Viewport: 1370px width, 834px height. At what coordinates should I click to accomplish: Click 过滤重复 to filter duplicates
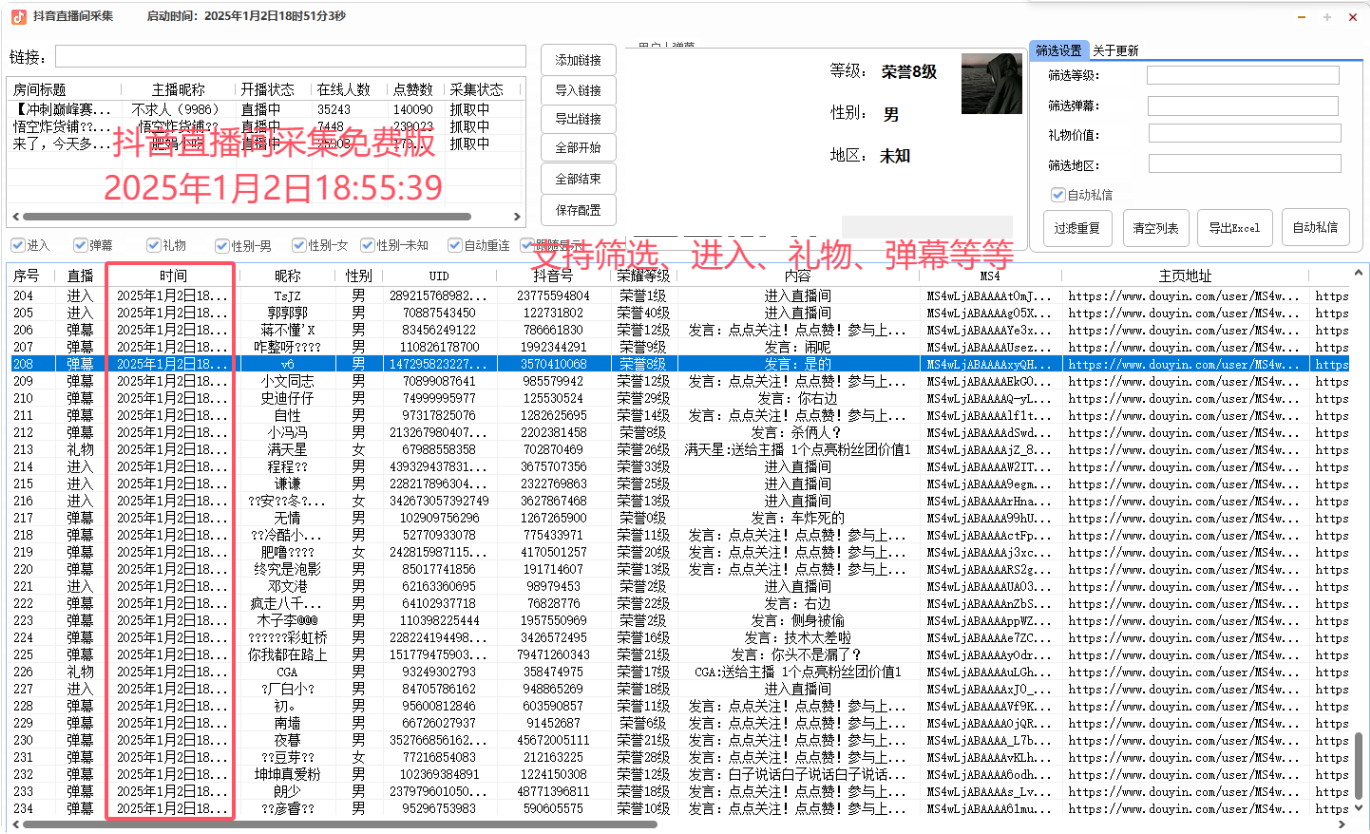[1077, 228]
